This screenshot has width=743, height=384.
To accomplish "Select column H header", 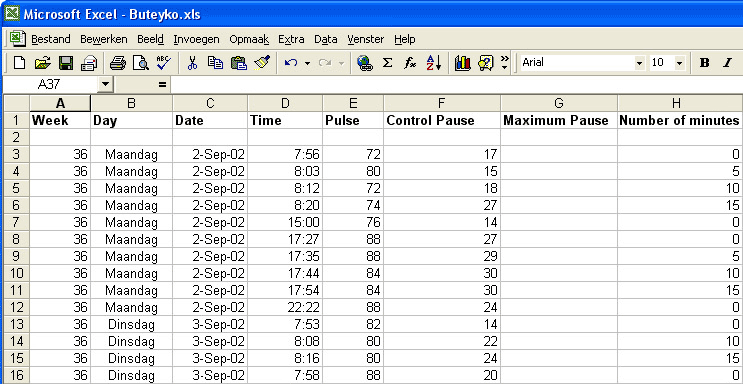I will pos(676,103).
